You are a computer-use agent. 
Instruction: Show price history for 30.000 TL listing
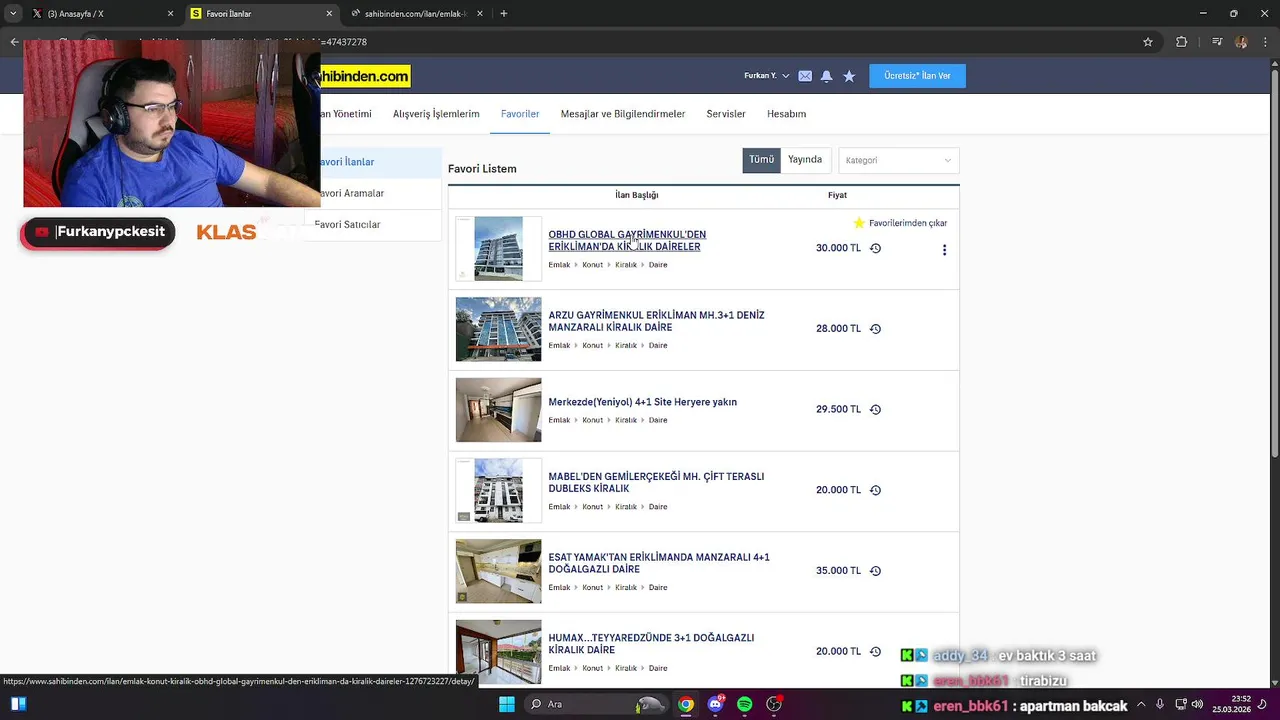point(875,248)
